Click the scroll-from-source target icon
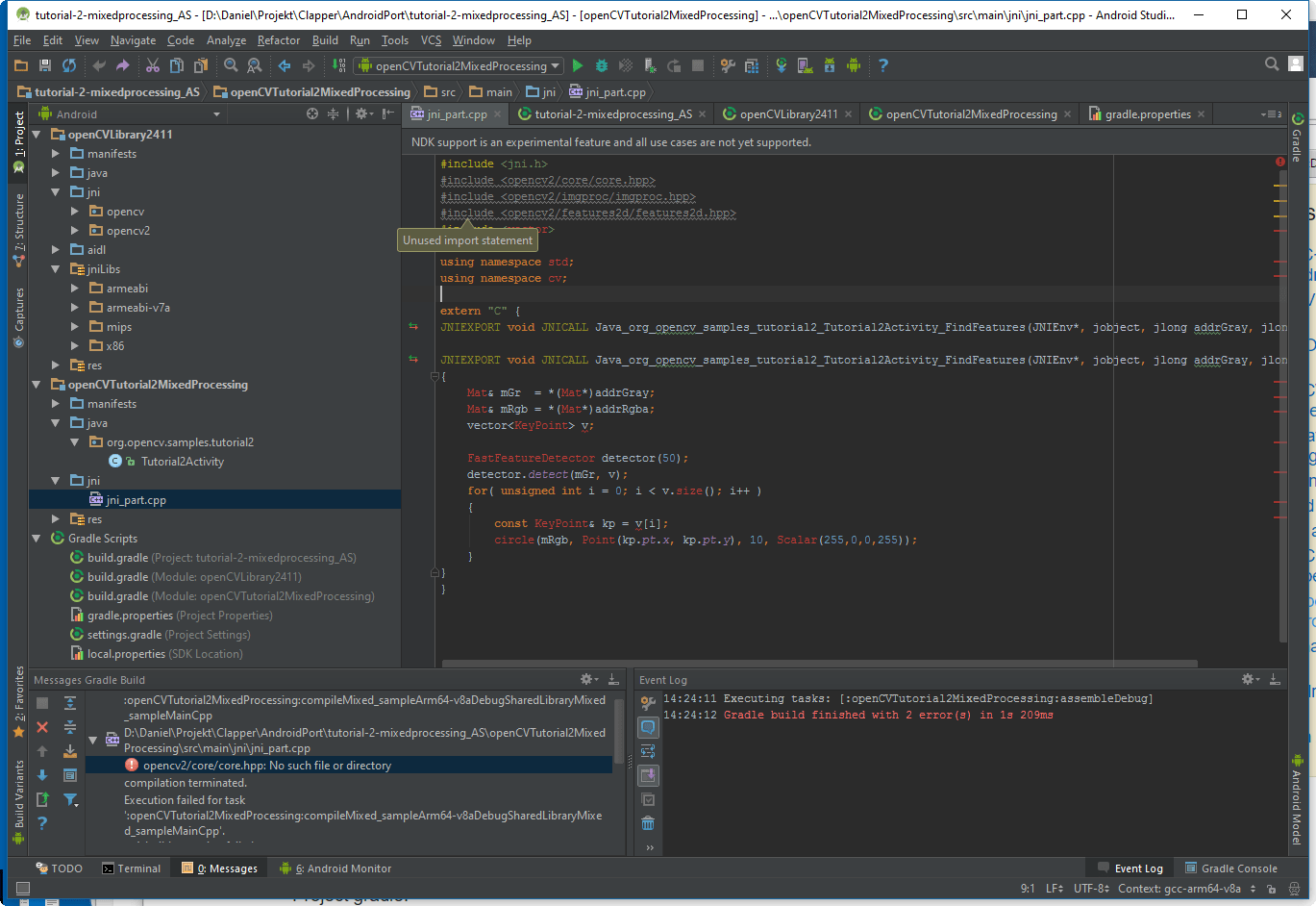The width and height of the screenshot is (1316, 906). pyautogui.click(x=312, y=113)
